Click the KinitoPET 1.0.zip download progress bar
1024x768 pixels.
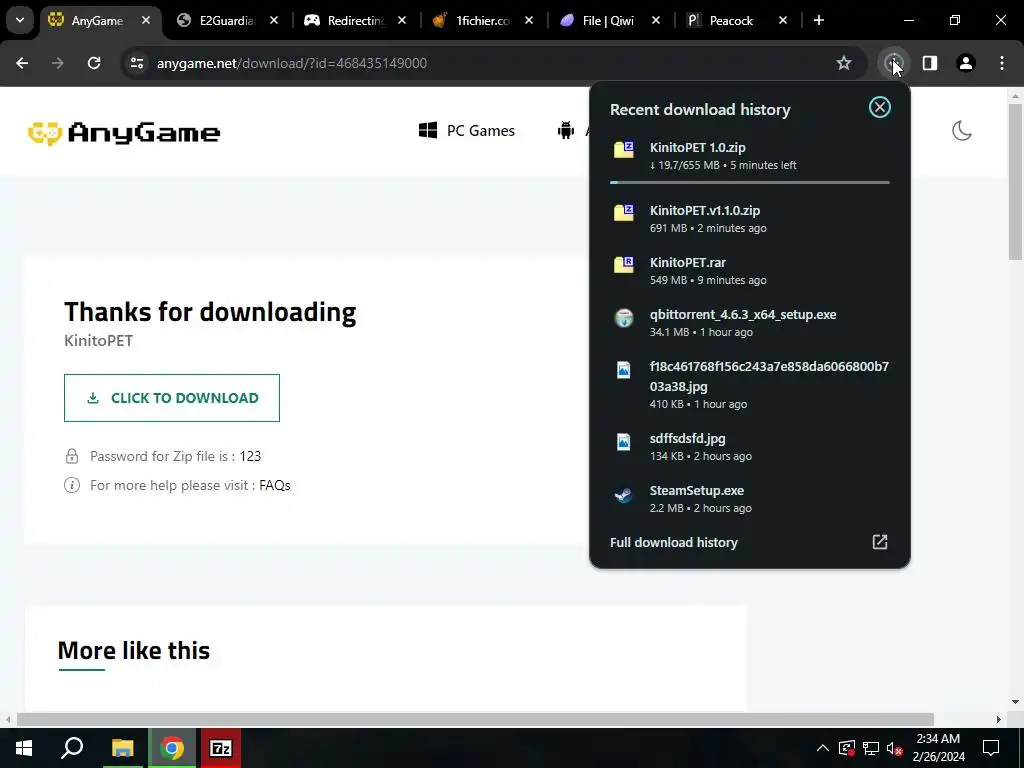tap(750, 182)
